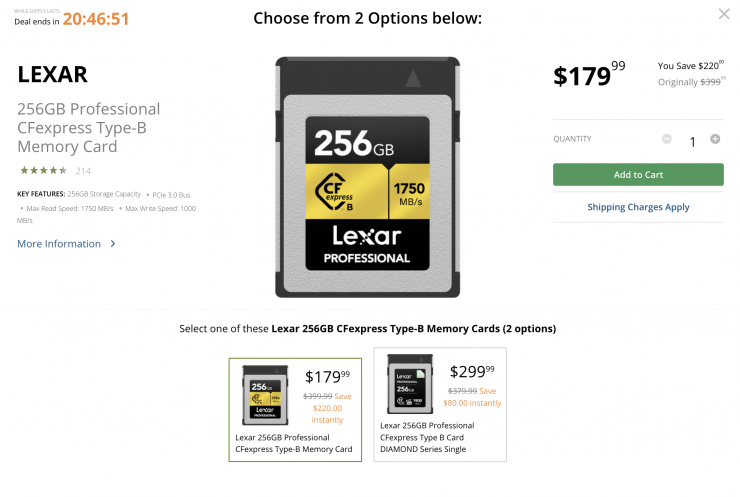The width and height of the screenshot is (740, 497).
Task: Click the deal countdown timer
Action: [96, 19]
